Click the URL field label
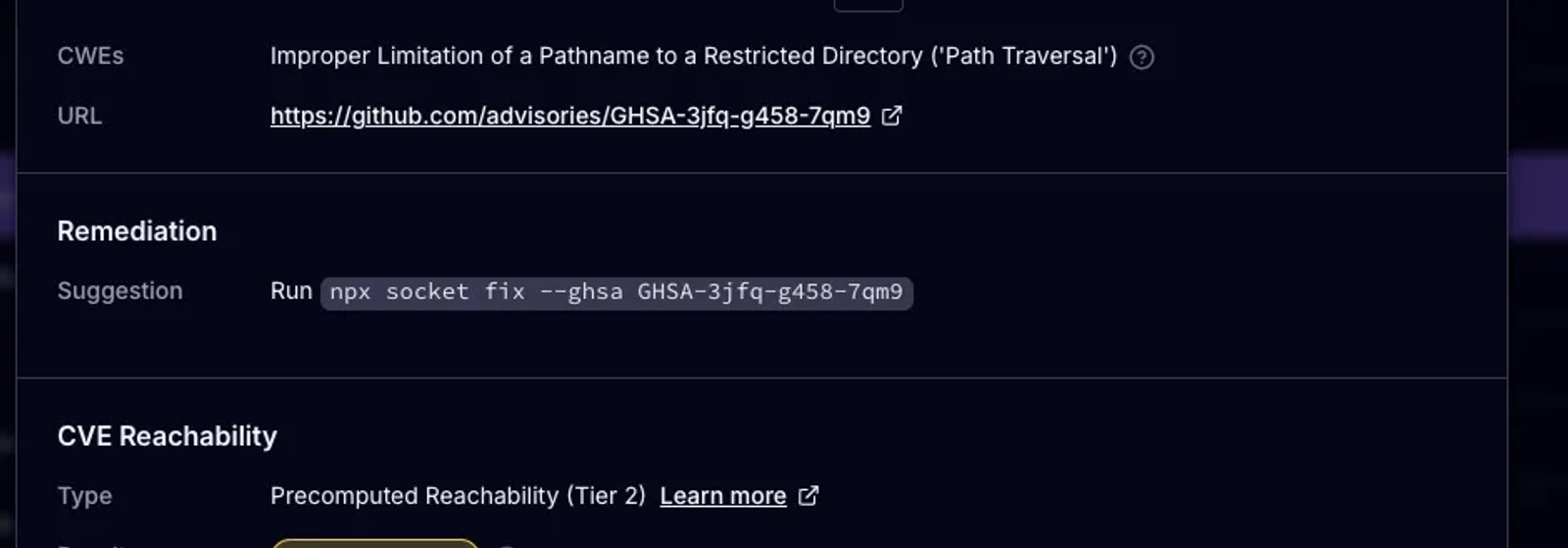This screenshot has width=1568, height=548. tap(79, 116)
